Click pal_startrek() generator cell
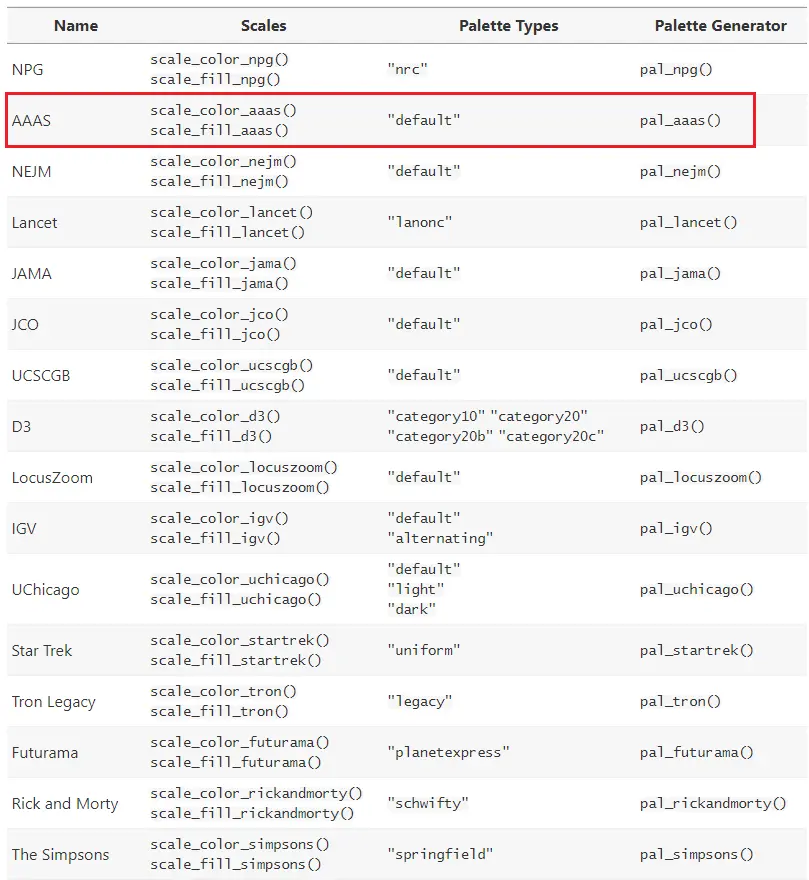 pos(696,651)
